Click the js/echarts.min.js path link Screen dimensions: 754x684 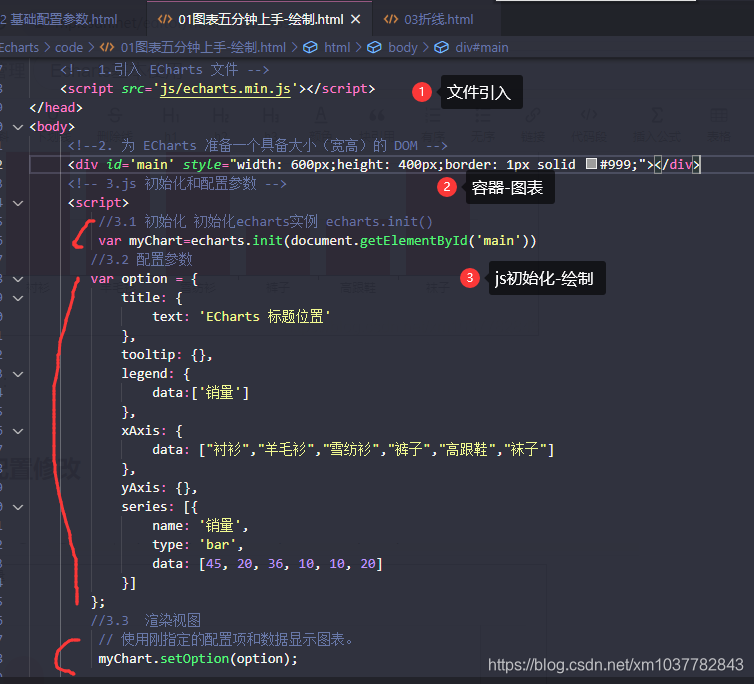coord(225,89)
